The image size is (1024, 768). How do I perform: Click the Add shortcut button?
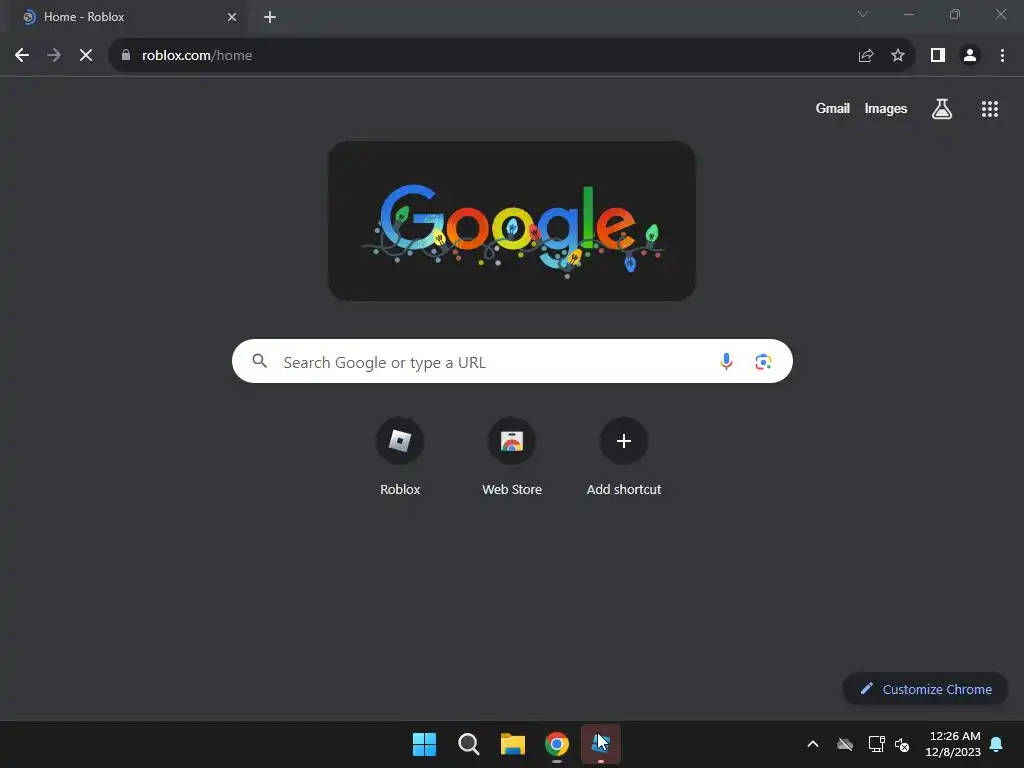pyautogui.click(x=624, y=457)
